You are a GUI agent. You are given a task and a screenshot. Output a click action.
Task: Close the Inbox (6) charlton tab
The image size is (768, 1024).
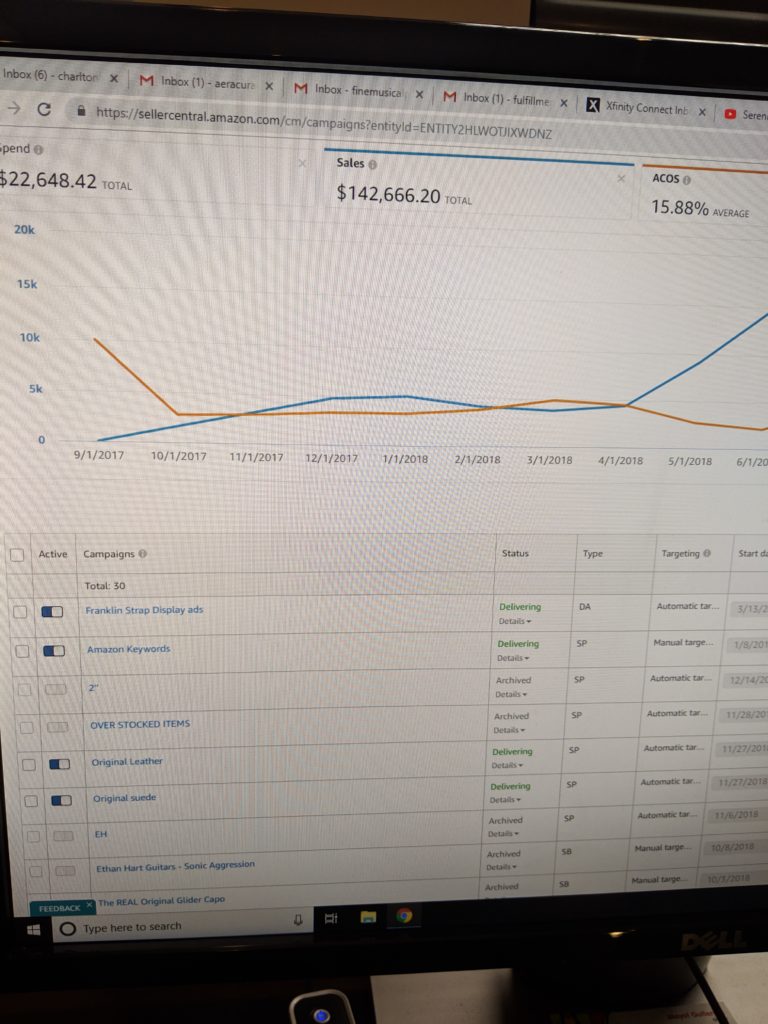coord(114,78)
